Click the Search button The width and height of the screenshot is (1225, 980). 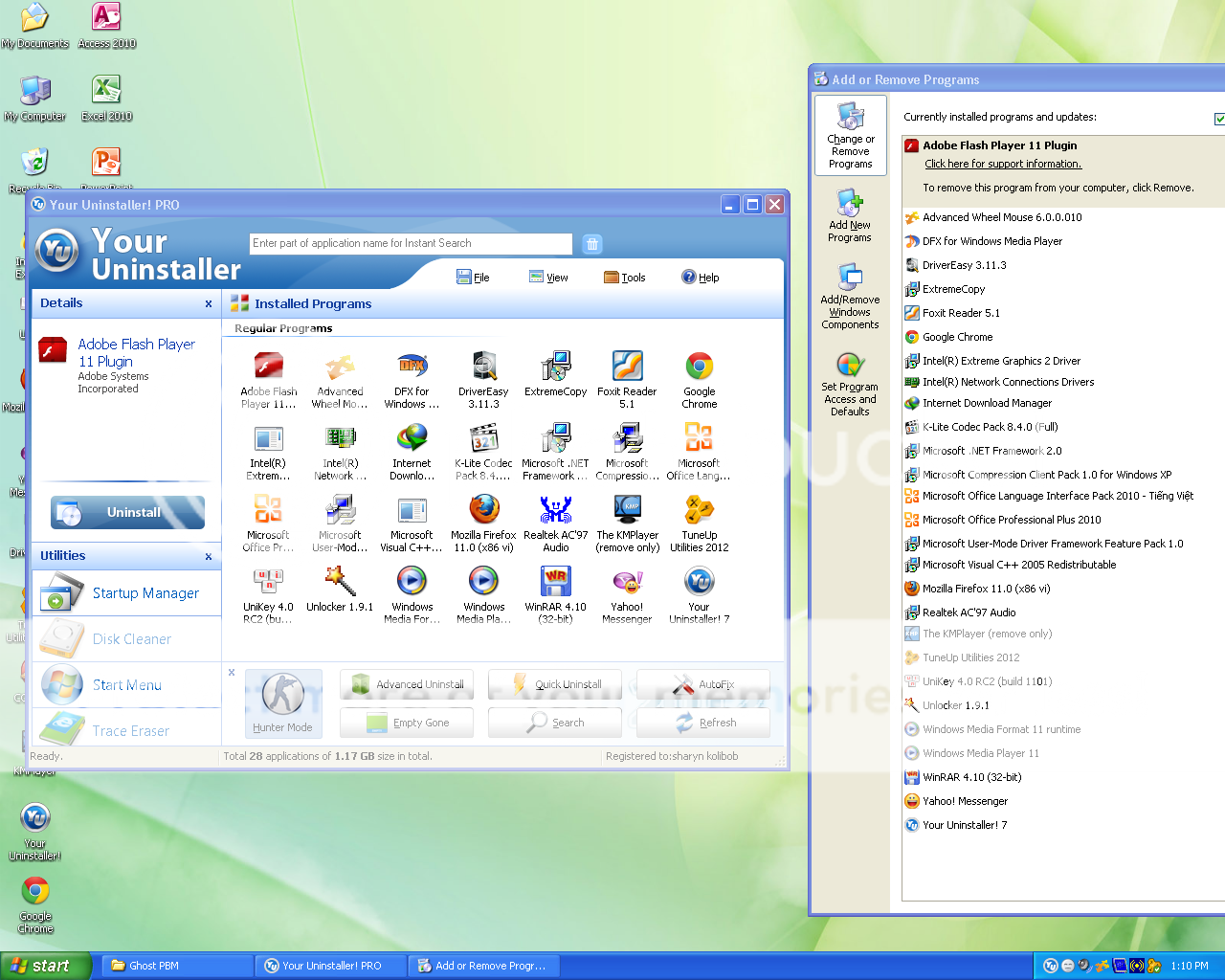[x=555, y=723]
